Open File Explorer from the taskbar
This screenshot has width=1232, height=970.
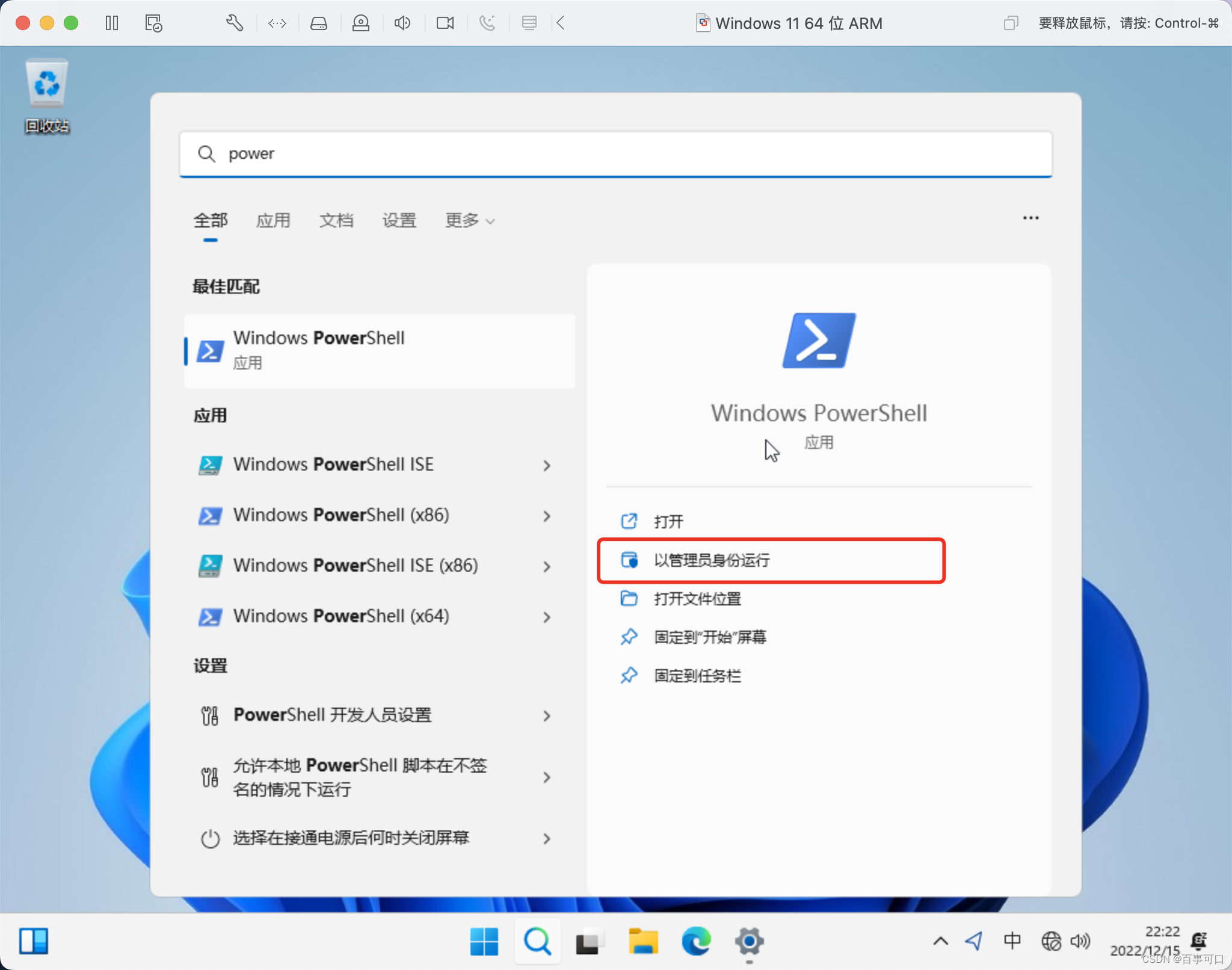tap(643, 942)
